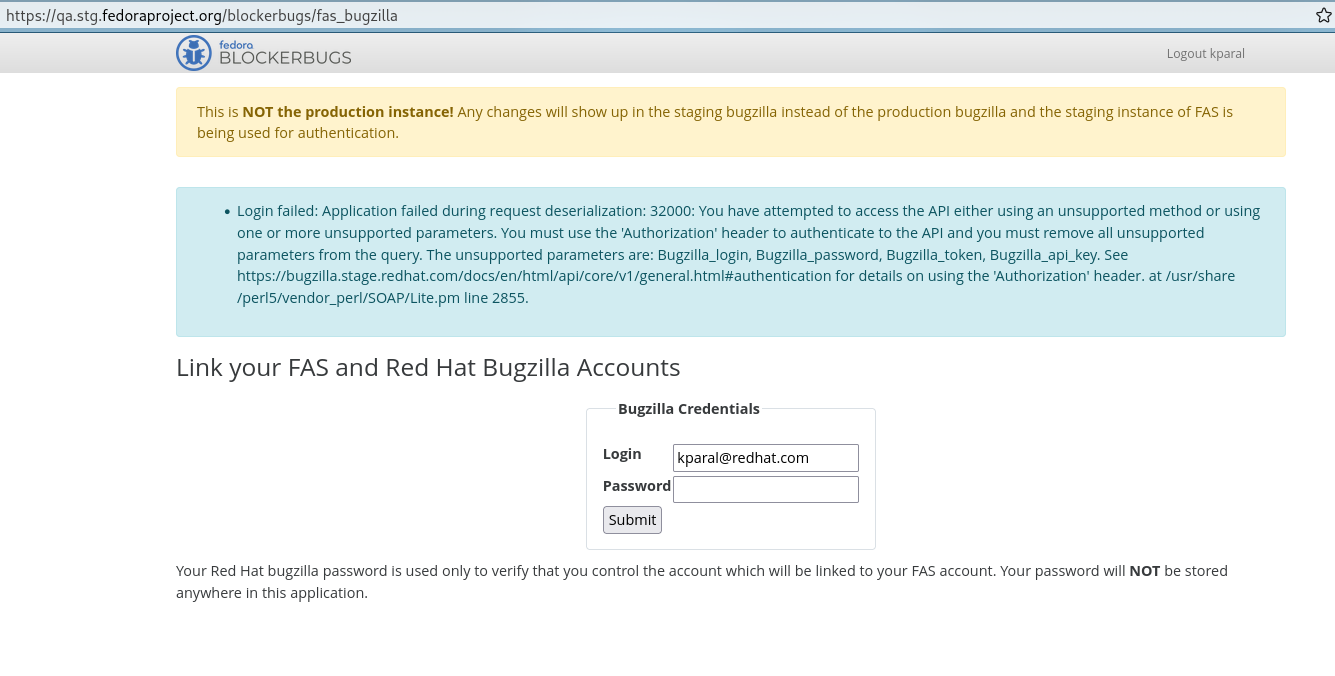Click '/perl5/vendor_perl/SOAP/Lite.pm line 2855' text
Screen dimensions: 1335x676
382,298
